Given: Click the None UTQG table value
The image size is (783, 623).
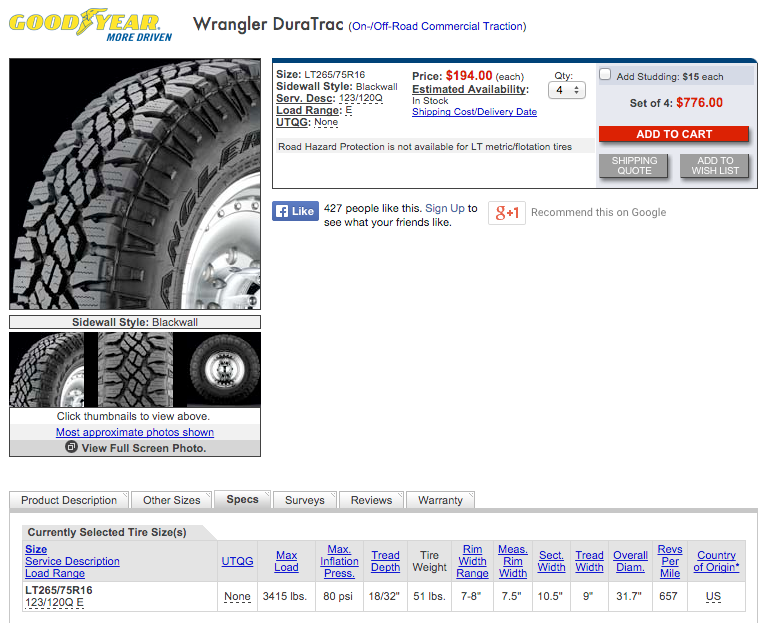Looking at the screenshot, I should pos(237,596).
